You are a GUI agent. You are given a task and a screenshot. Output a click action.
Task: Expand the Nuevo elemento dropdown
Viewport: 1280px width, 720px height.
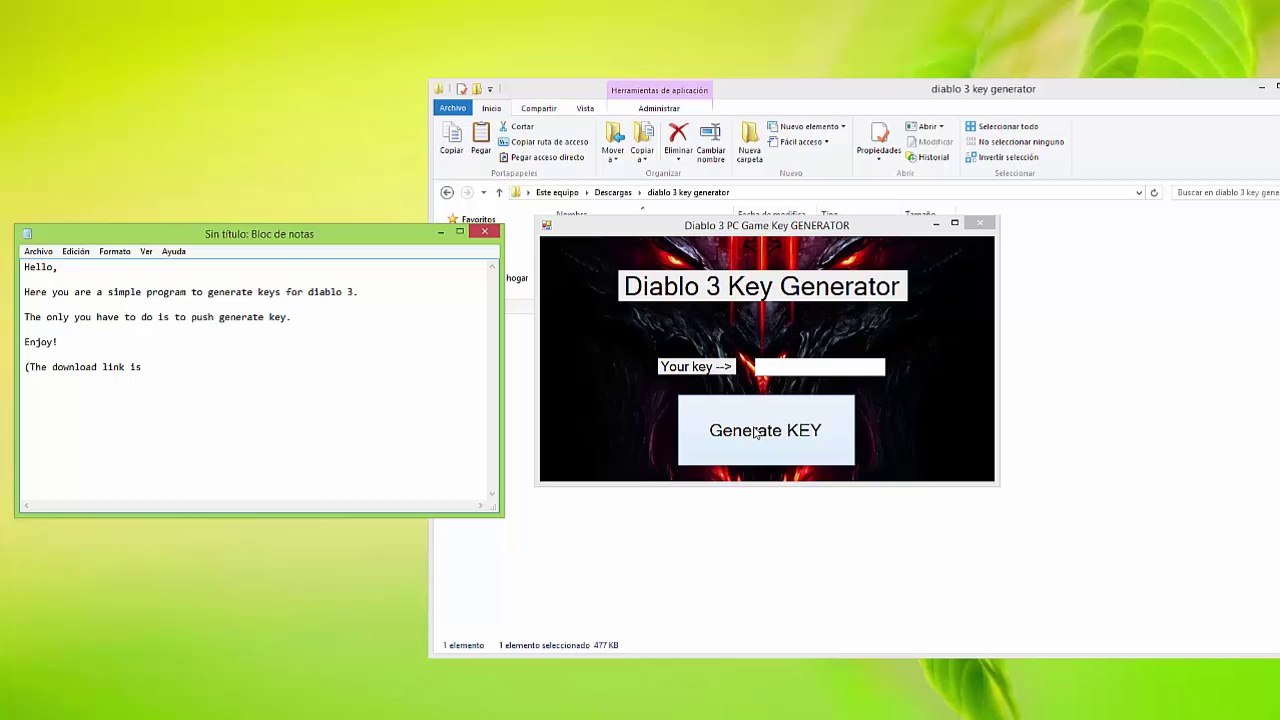pyautogui.click(x=807, y=126)
